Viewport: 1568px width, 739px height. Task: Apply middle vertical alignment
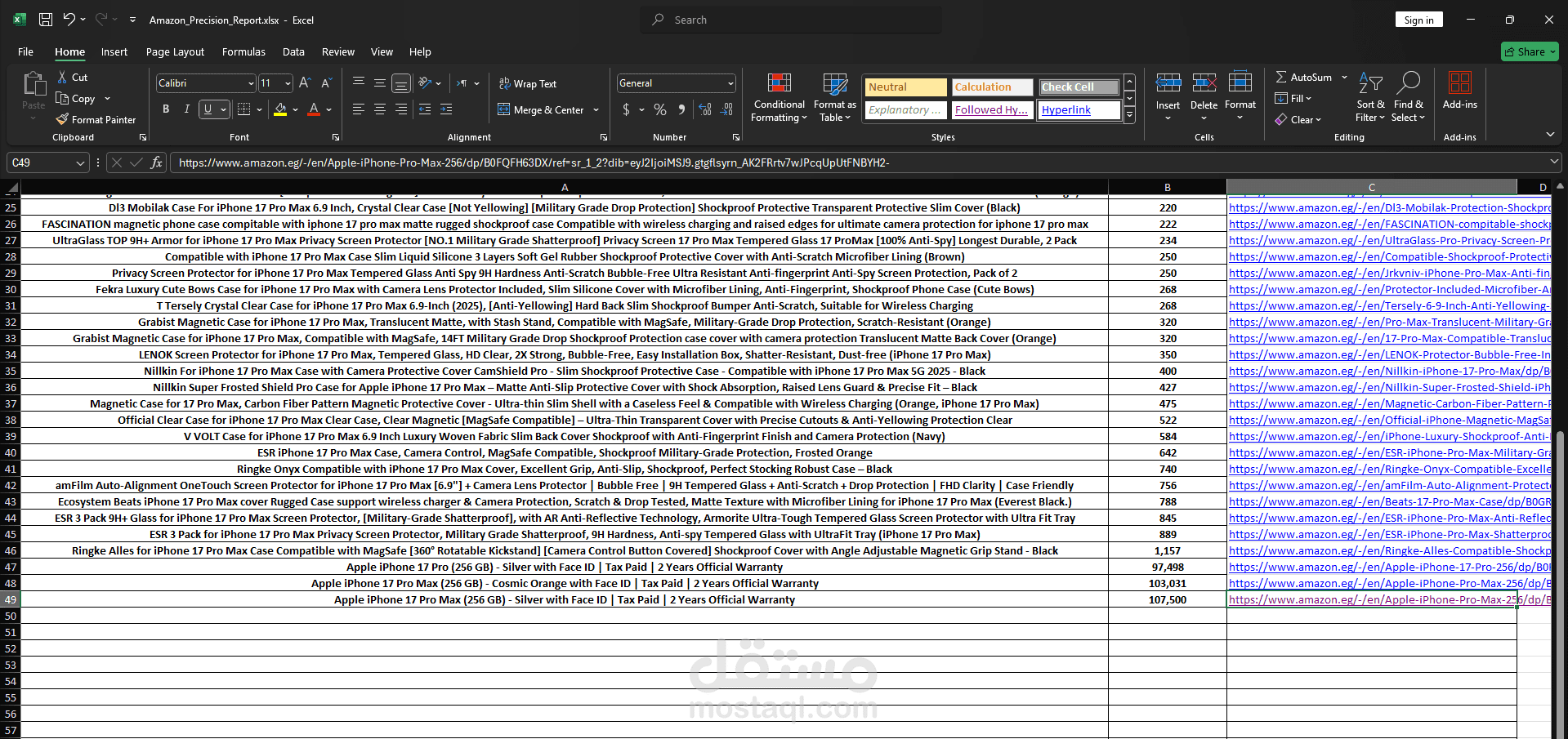pos(380,82)
